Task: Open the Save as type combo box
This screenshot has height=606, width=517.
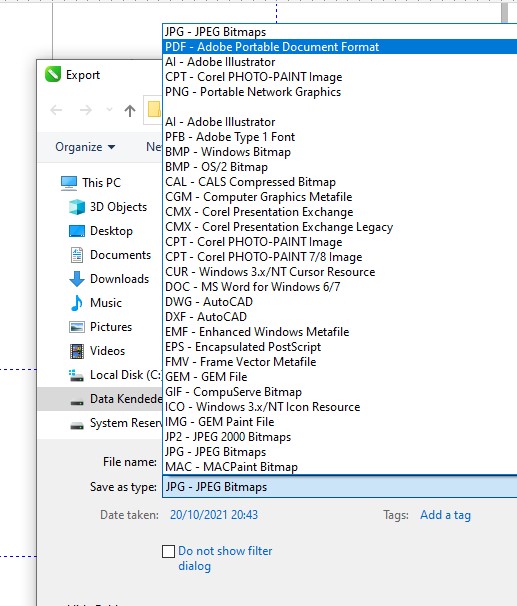Action: [340, 487]
